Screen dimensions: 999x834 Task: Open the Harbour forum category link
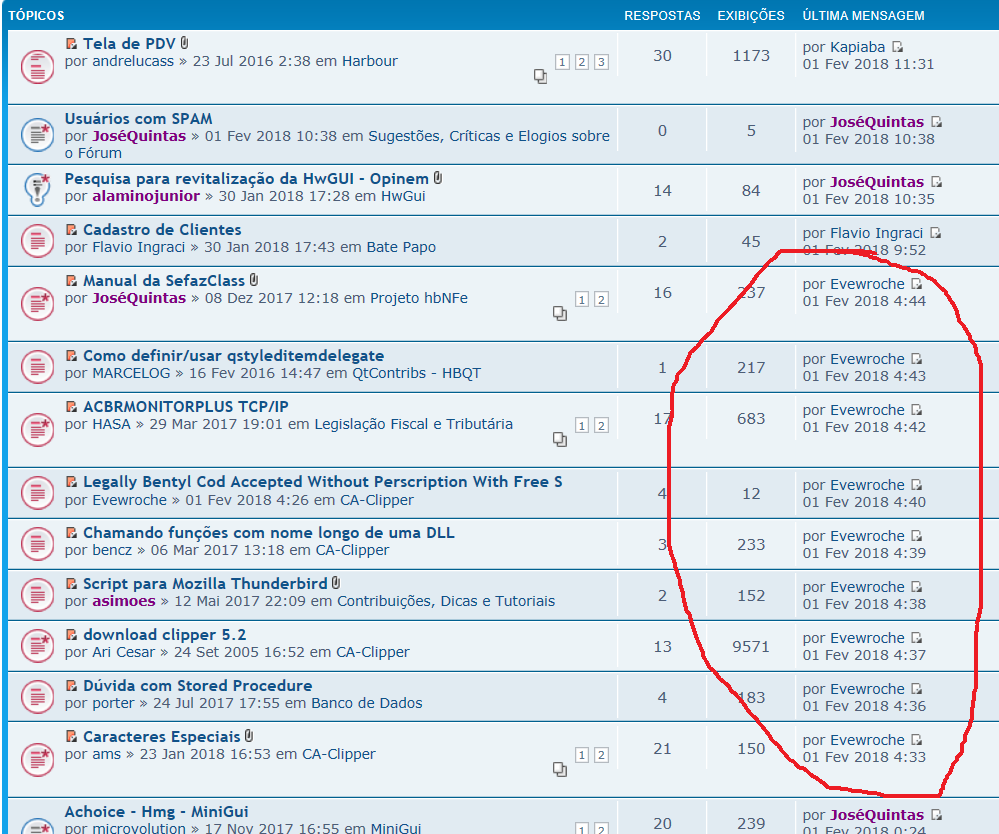(x=369, y=61)
